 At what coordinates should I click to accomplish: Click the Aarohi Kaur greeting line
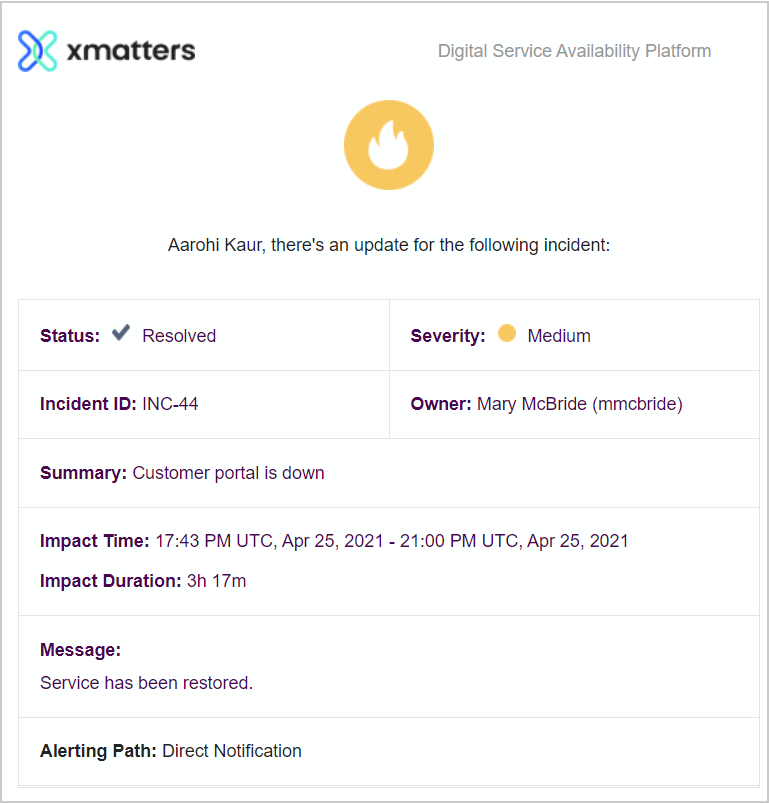tap(389, 245)
